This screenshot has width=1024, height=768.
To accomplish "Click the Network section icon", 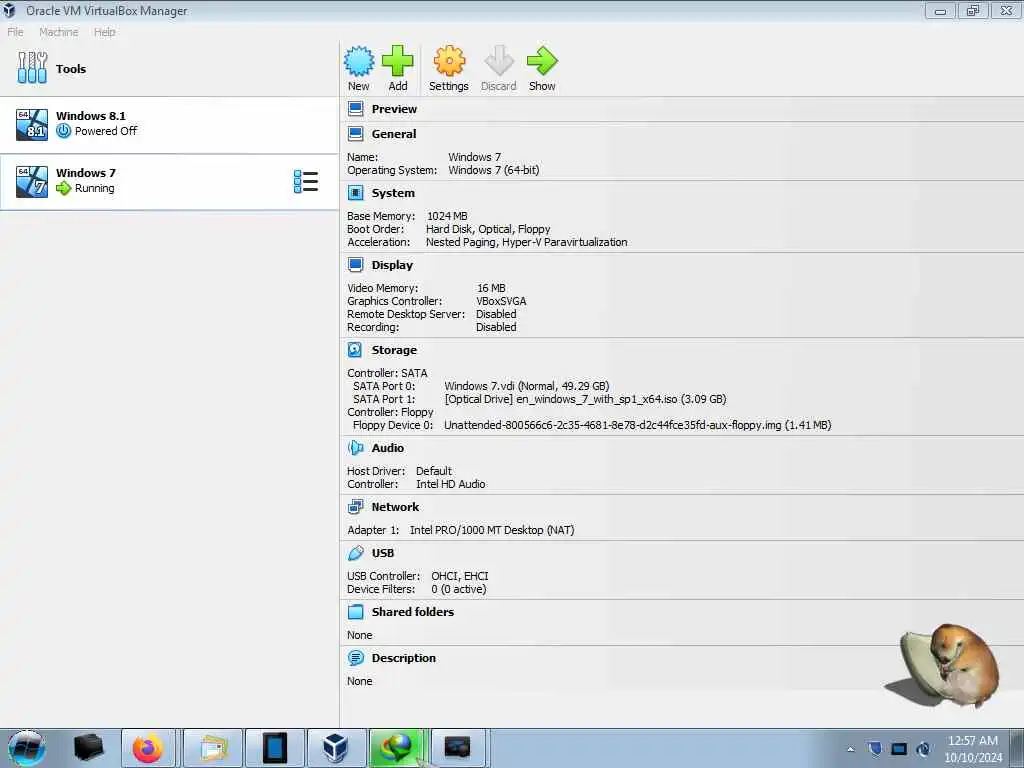I will 356,507.
